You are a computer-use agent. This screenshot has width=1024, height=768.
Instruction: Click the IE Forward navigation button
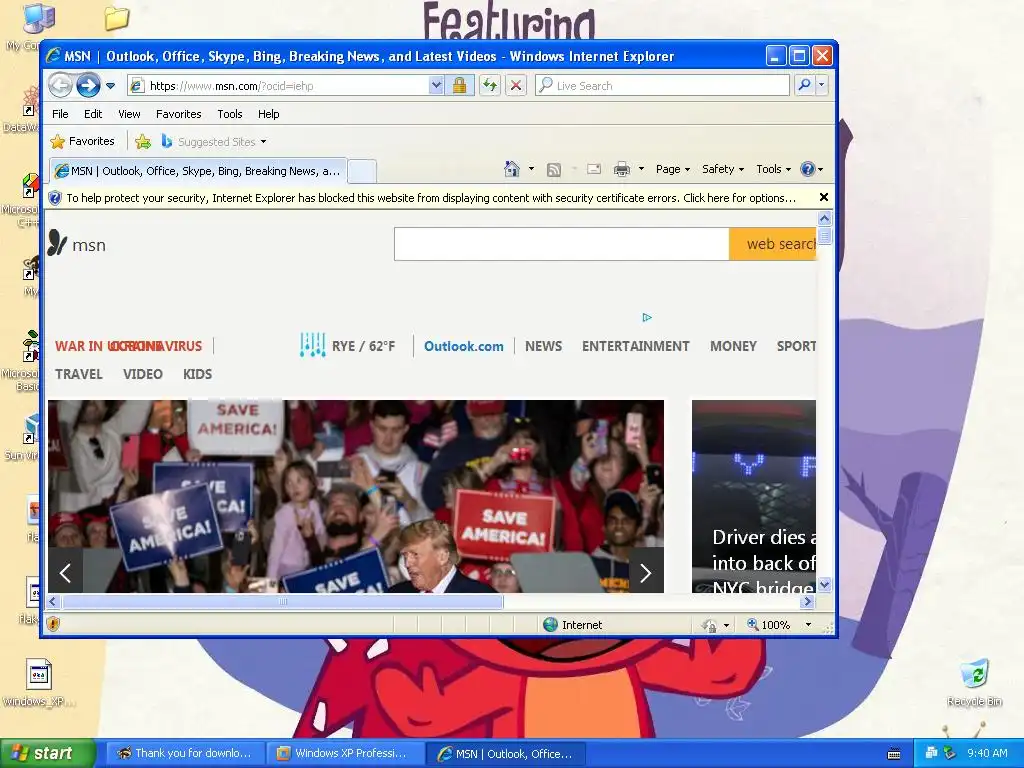(x=88, y=85)
